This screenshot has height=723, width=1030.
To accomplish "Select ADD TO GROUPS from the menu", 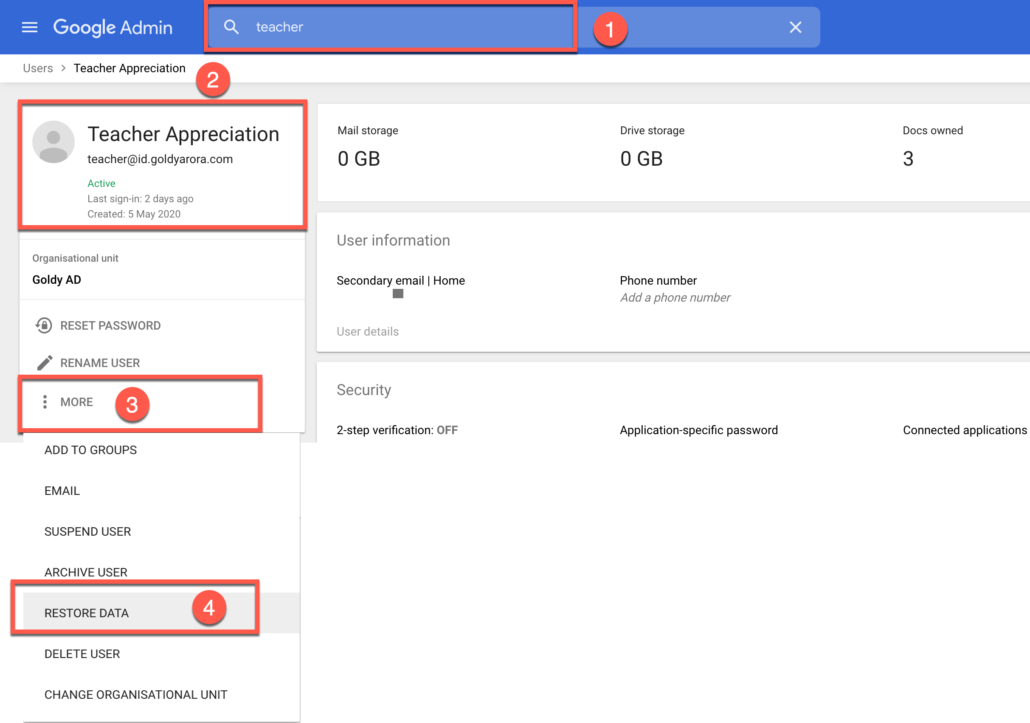I will click(162, 450).
